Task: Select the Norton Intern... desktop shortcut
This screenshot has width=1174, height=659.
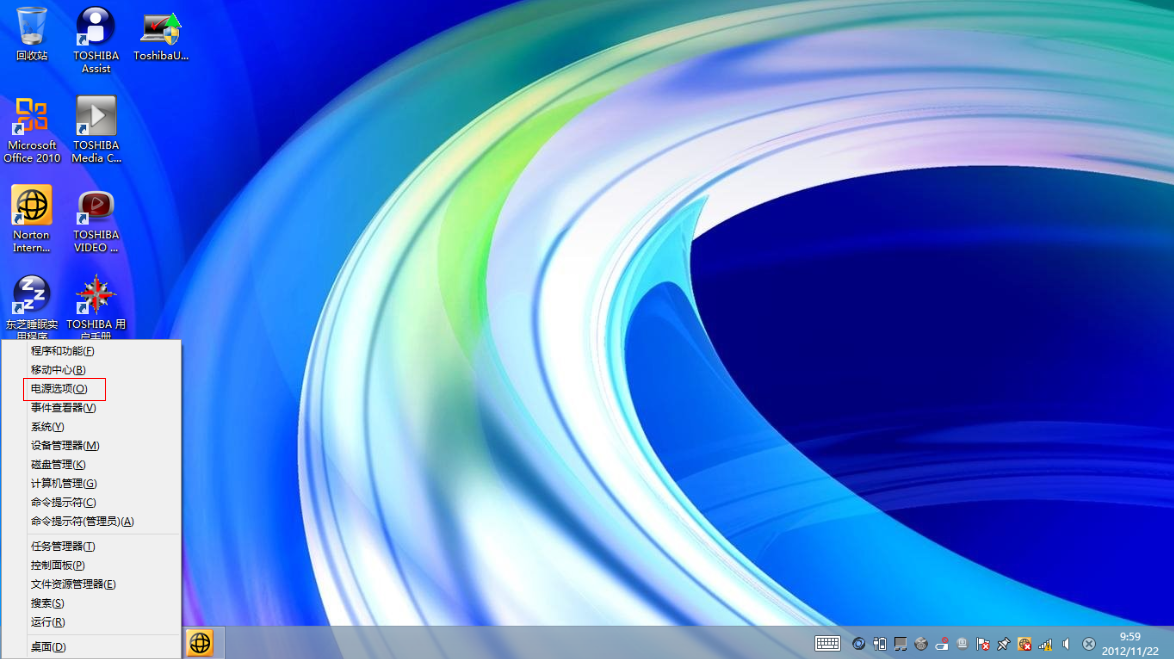Action: click(x=31, y=219)
